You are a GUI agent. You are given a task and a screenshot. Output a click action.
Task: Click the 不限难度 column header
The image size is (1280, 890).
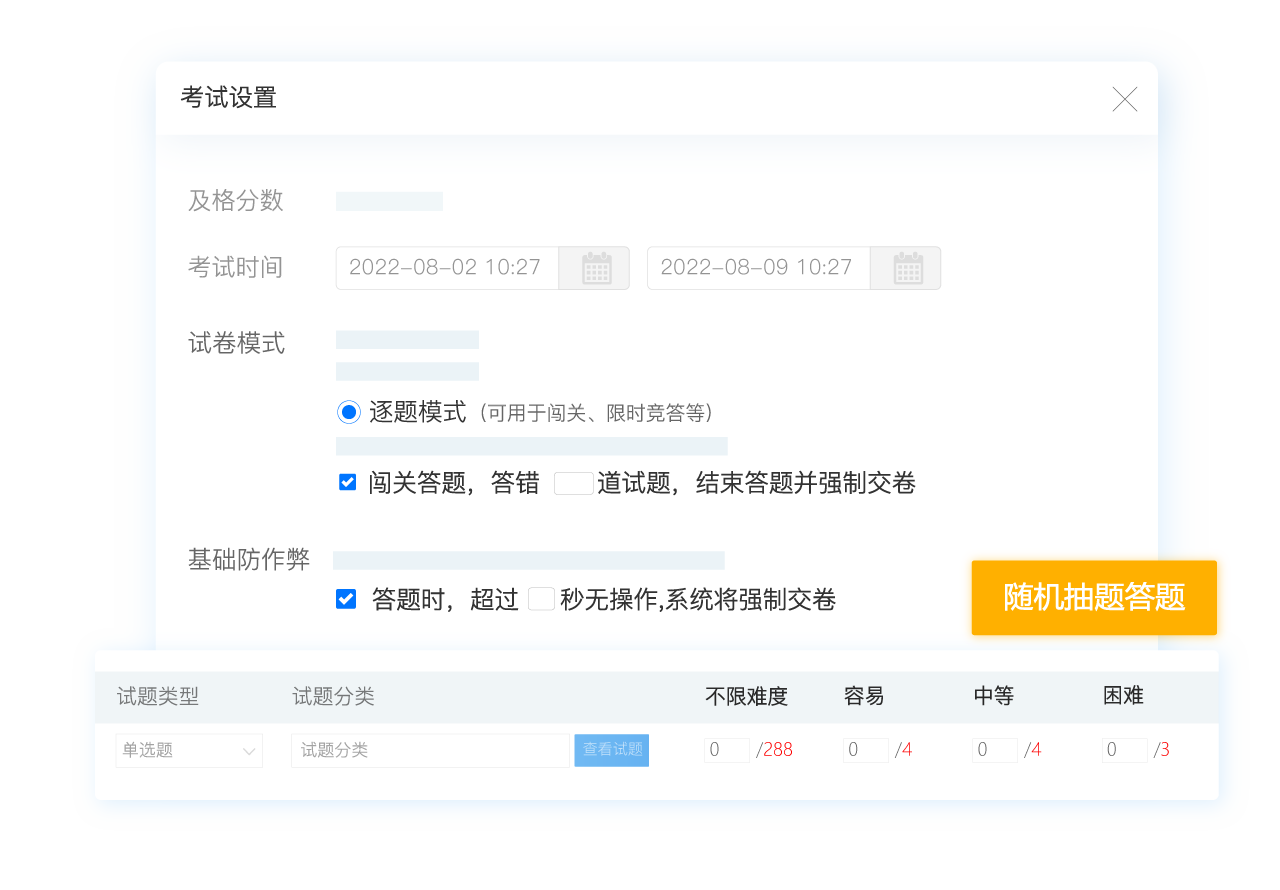747,697
